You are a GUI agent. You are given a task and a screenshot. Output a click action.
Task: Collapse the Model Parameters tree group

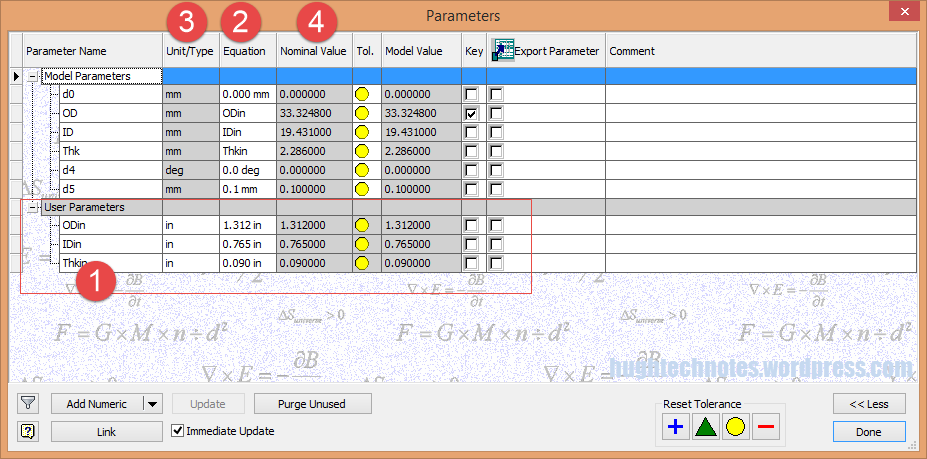[35, 76]
